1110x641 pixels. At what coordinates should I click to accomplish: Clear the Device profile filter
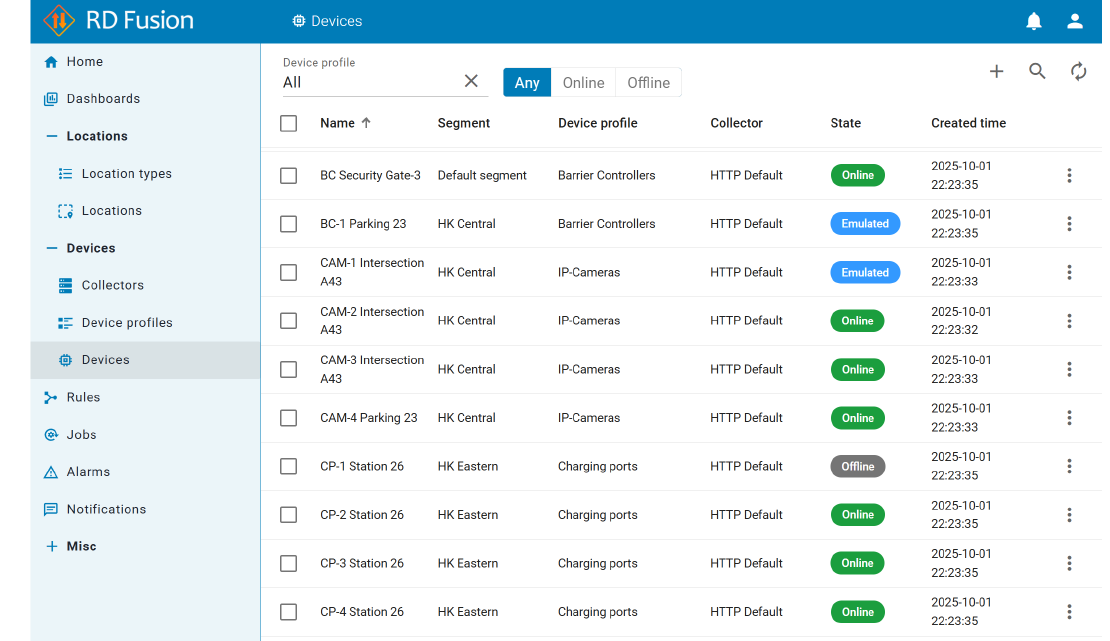click(x=471, y=81)
